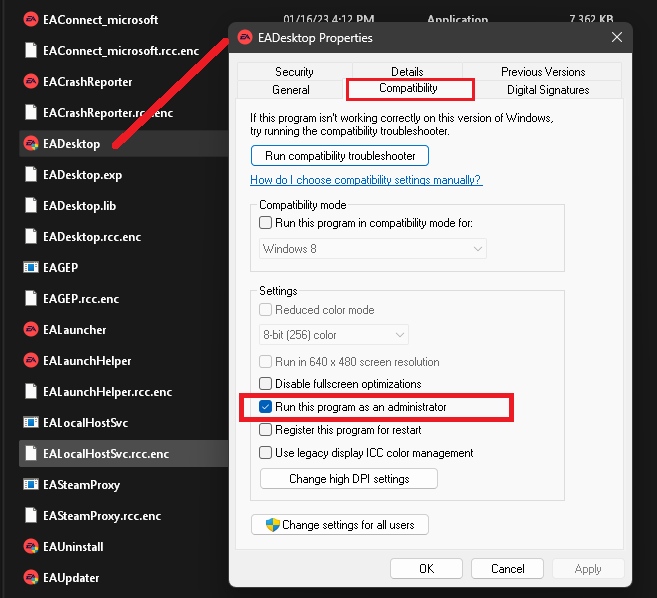
Task: Select the EAUninstall file name
Action: pos(73,547)
